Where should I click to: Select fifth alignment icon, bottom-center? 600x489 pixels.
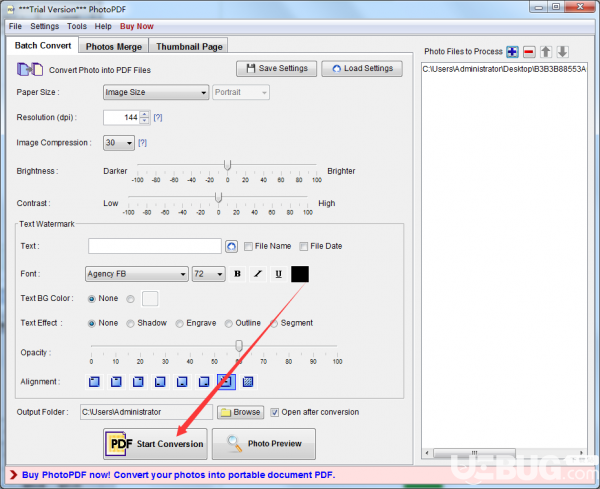pyautogui.click(x=182, y=382)
